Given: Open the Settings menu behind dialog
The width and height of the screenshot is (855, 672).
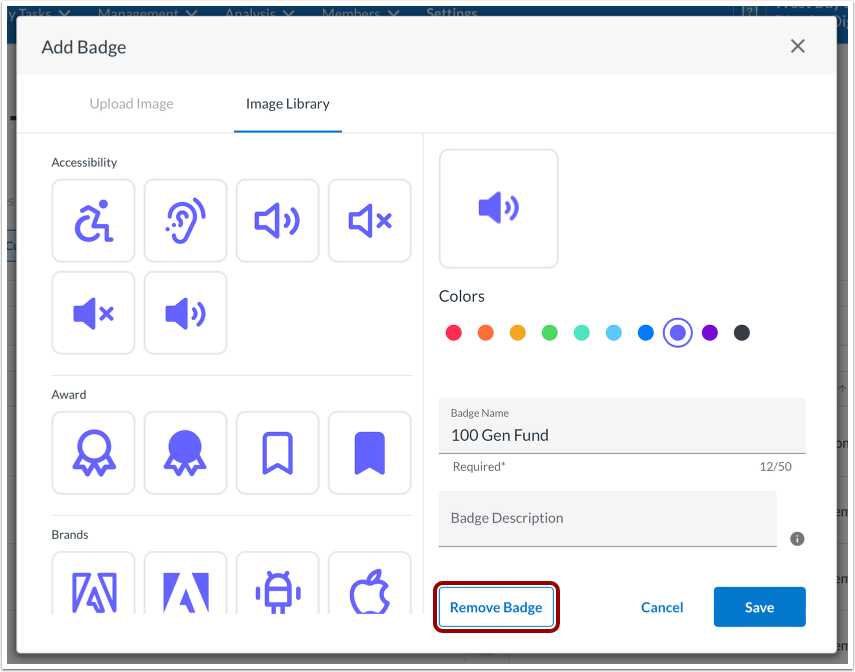Looking at the screenshot, I should [451, 11].
